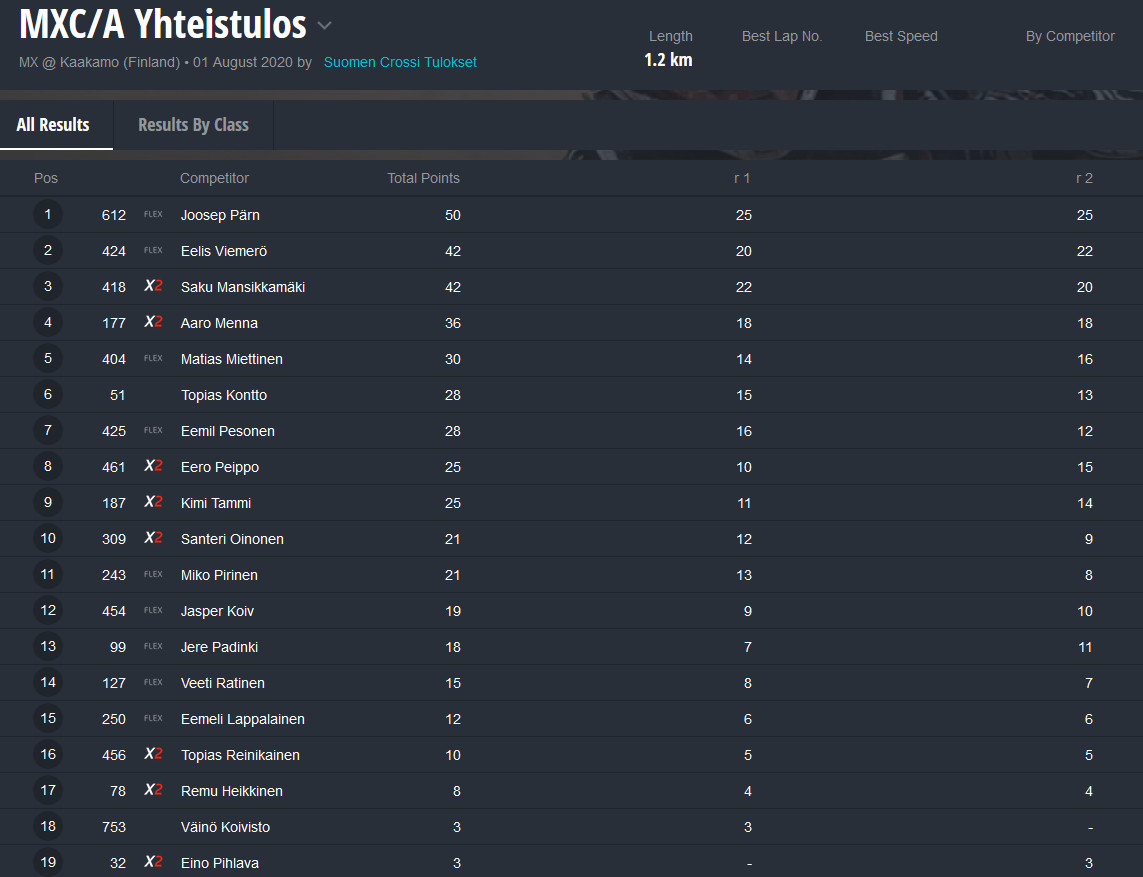Viewport: 1143px width, 877px height.
Task: Click the position 1 badge for Joosep Pärn
Action: (48, 214)
